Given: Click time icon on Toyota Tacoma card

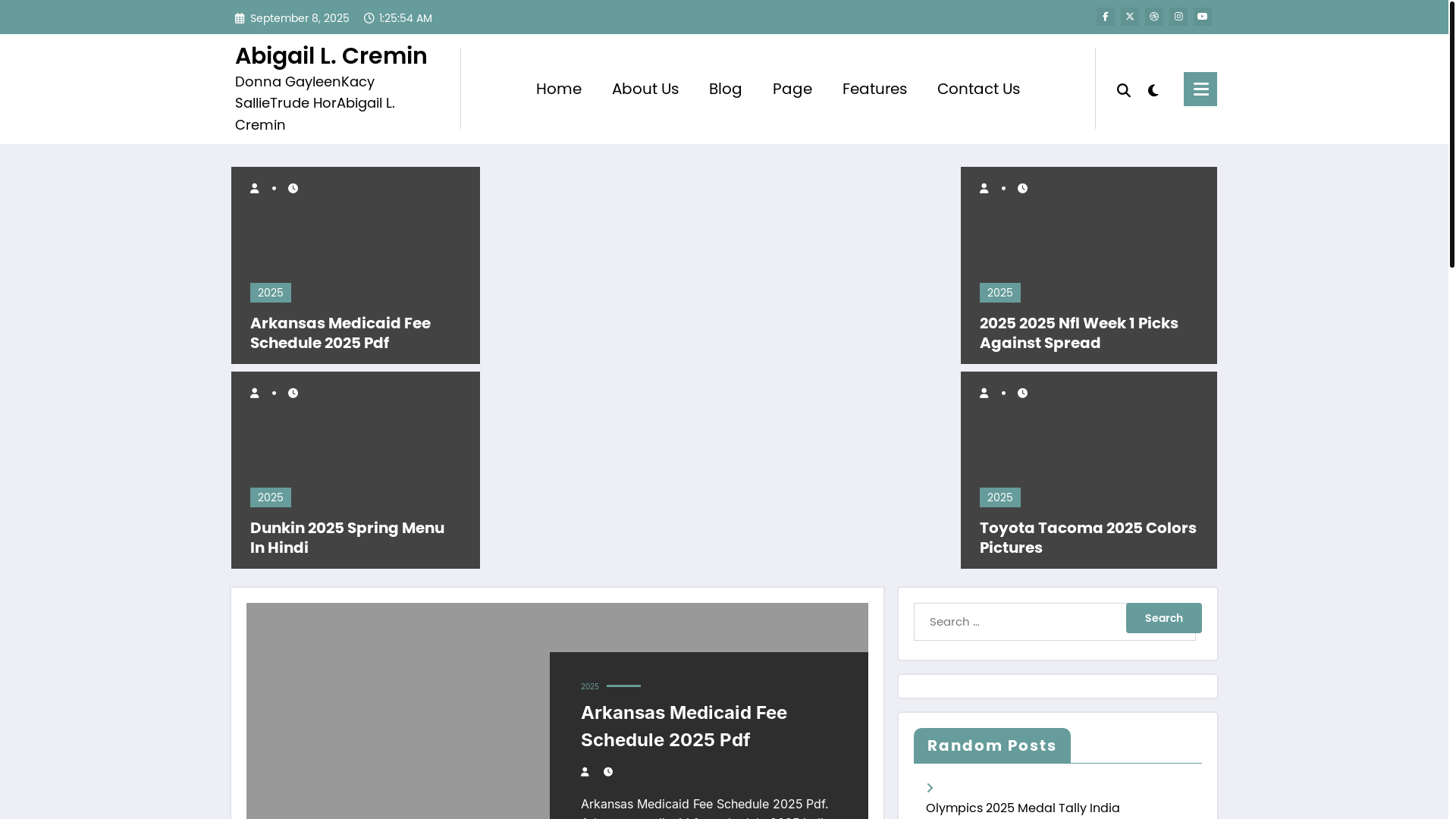Looking at the screenshot, I should [x=1023, y=393].
